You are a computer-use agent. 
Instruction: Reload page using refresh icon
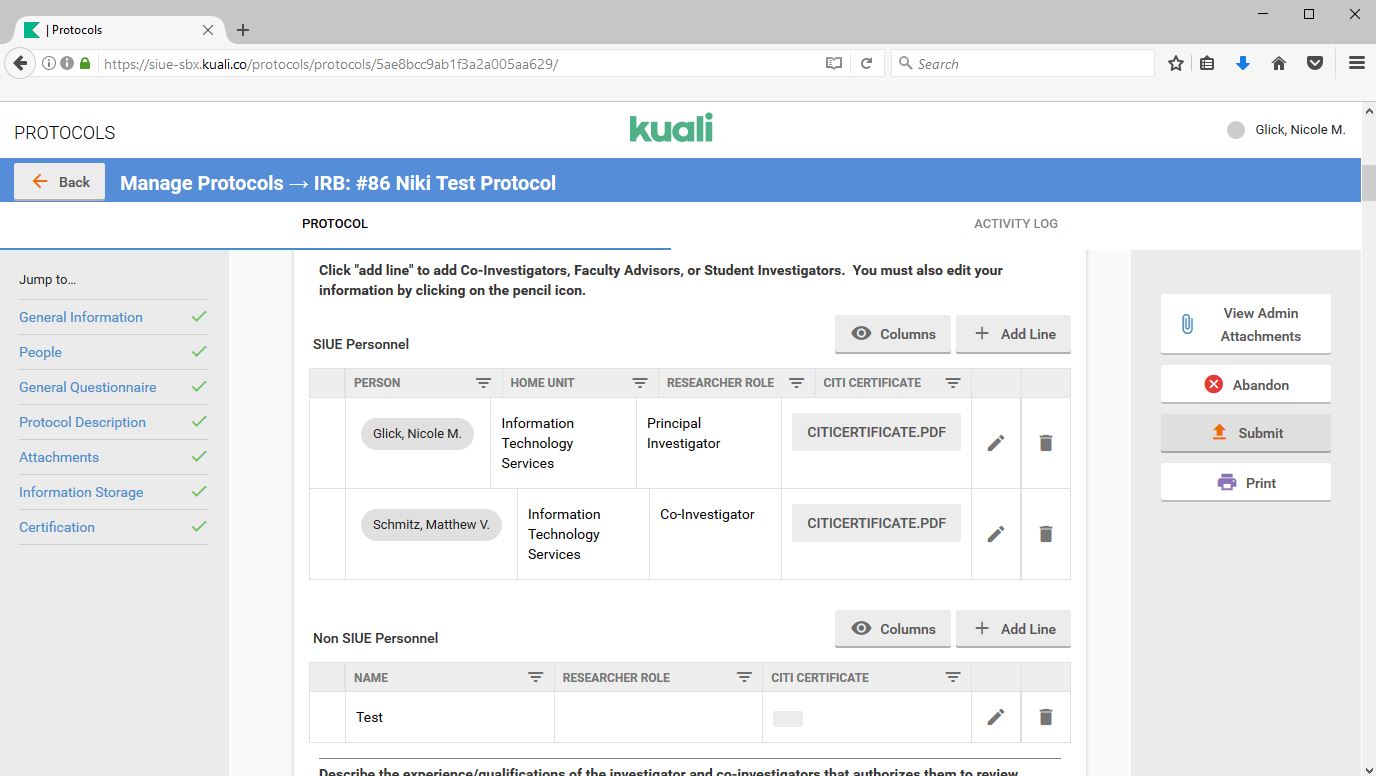coord(866,63)
